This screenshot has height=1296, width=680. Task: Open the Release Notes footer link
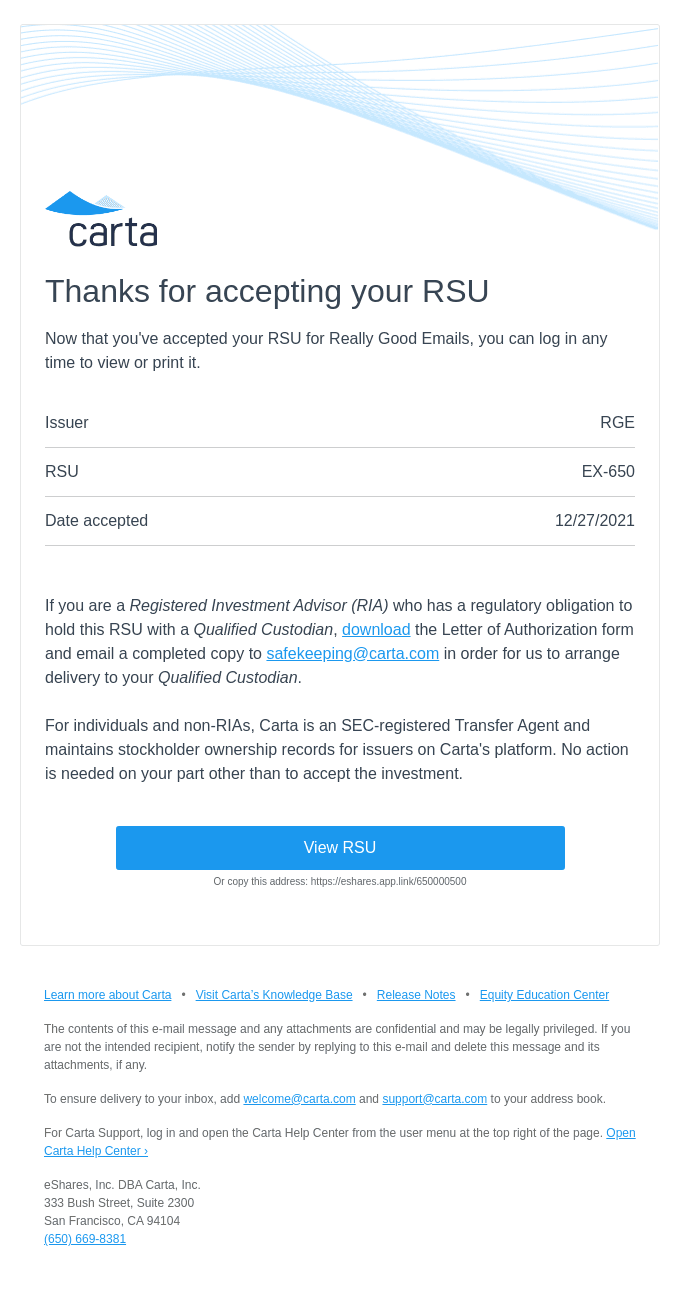[416, 995]
